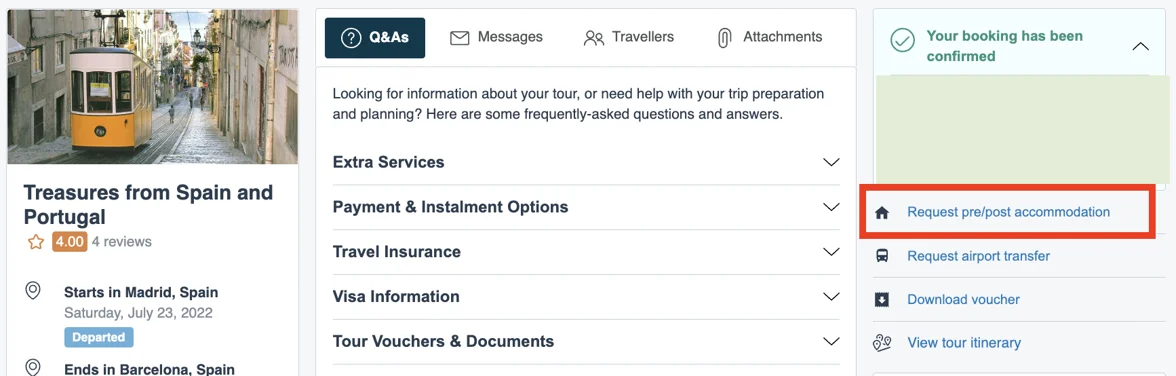Expand the Visa Information section
The image size is (1176, 376).
pos(586,297)
